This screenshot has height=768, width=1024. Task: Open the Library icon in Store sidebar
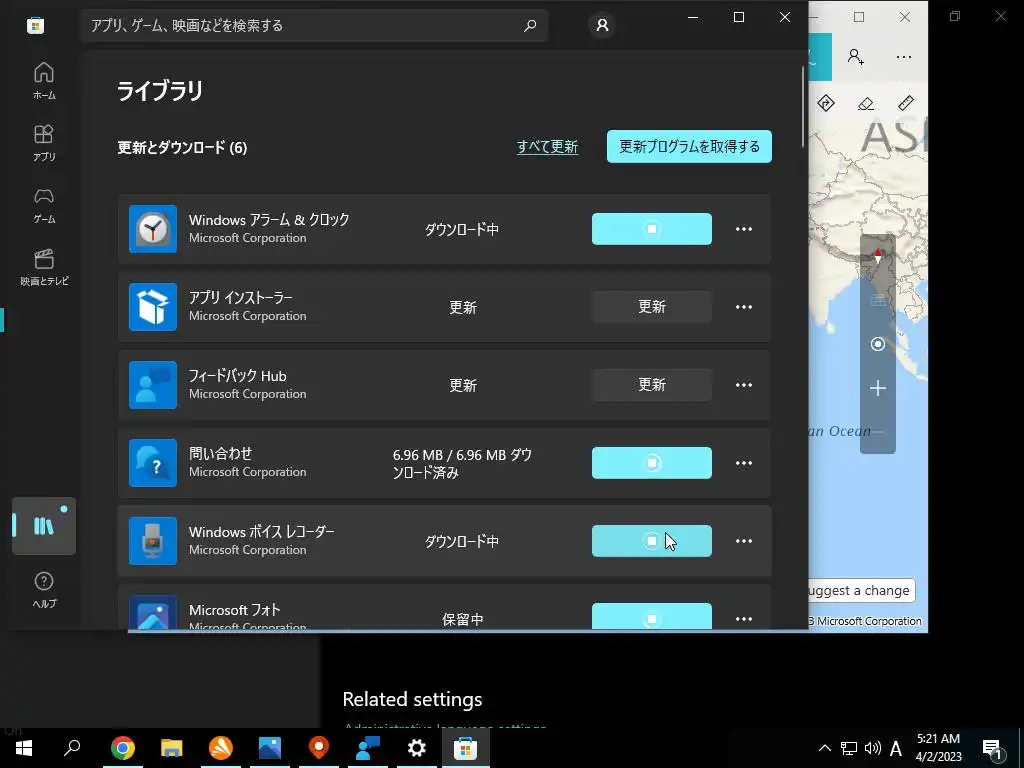(44, 526)
